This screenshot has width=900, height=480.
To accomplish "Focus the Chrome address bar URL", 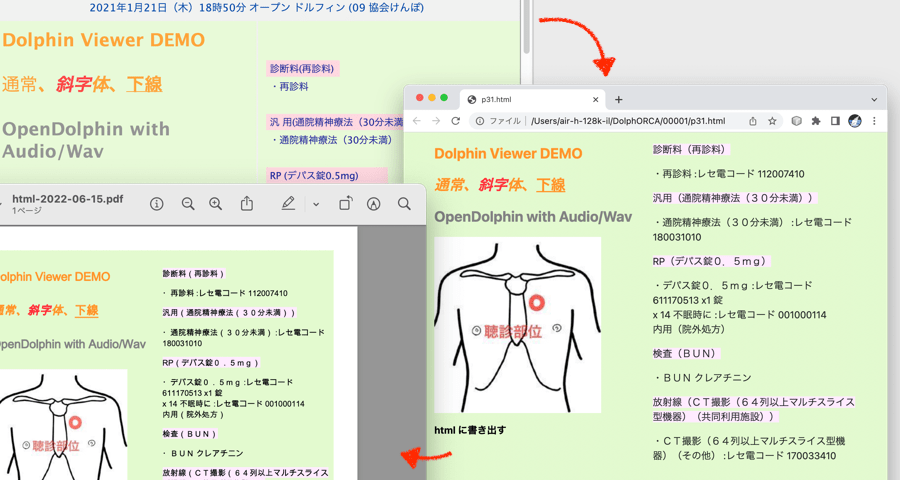I will click(x=628, y=121).
